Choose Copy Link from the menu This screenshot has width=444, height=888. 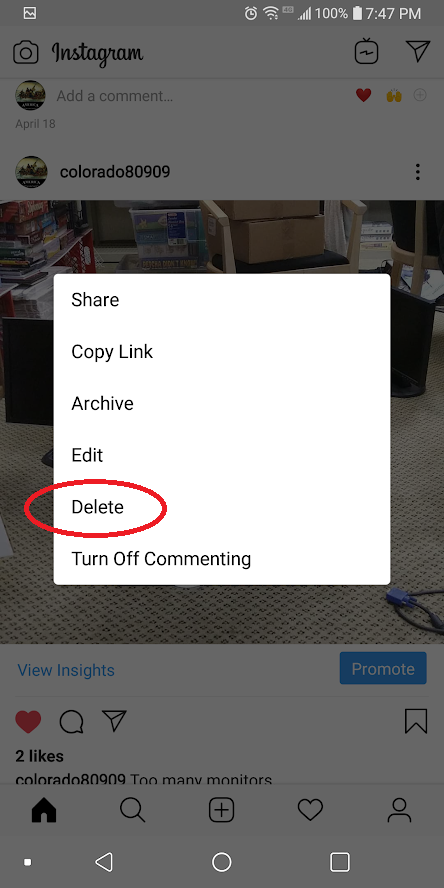[x=112, y=352]
